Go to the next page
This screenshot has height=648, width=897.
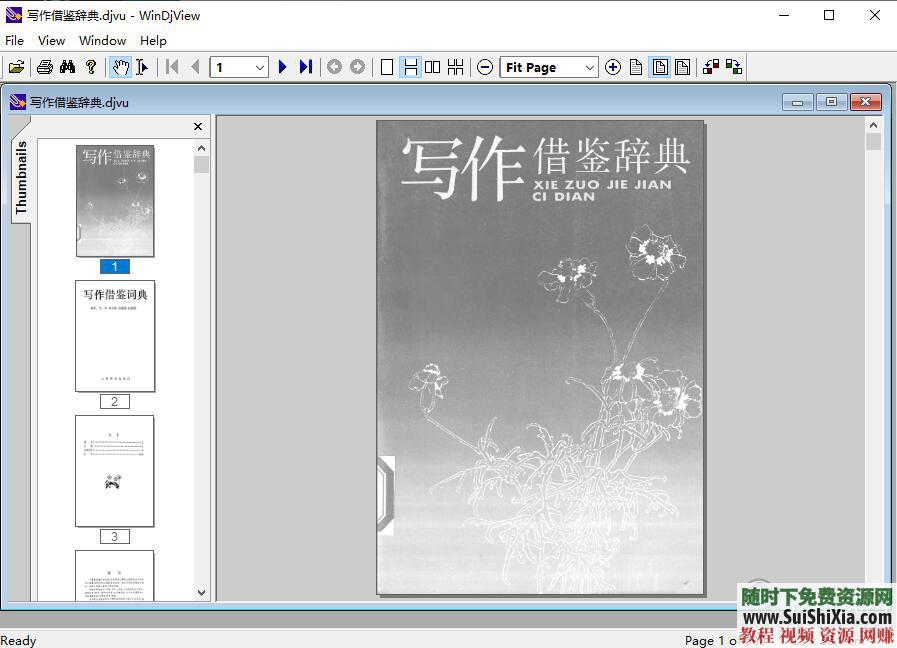click(x=283, y=67)
